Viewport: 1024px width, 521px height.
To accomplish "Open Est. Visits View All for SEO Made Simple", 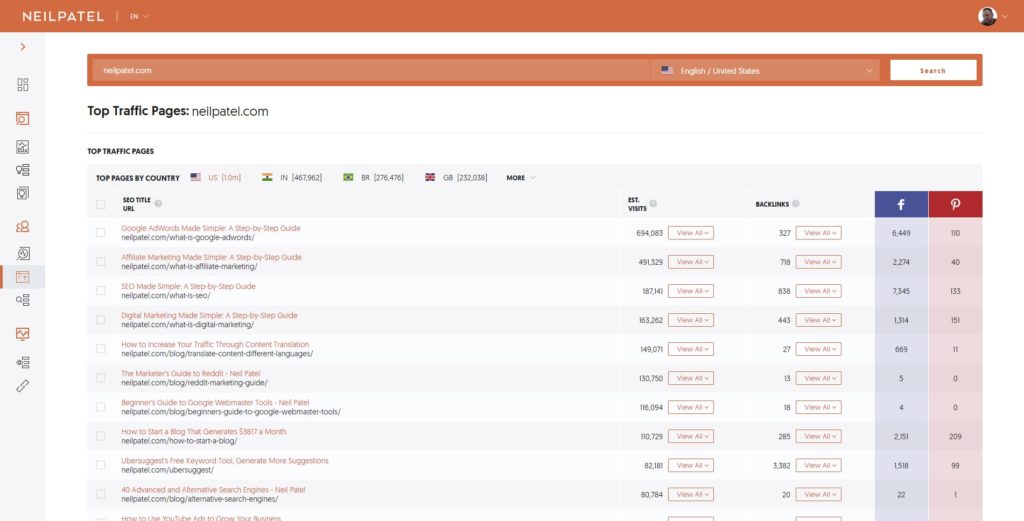I will (691, 291).
